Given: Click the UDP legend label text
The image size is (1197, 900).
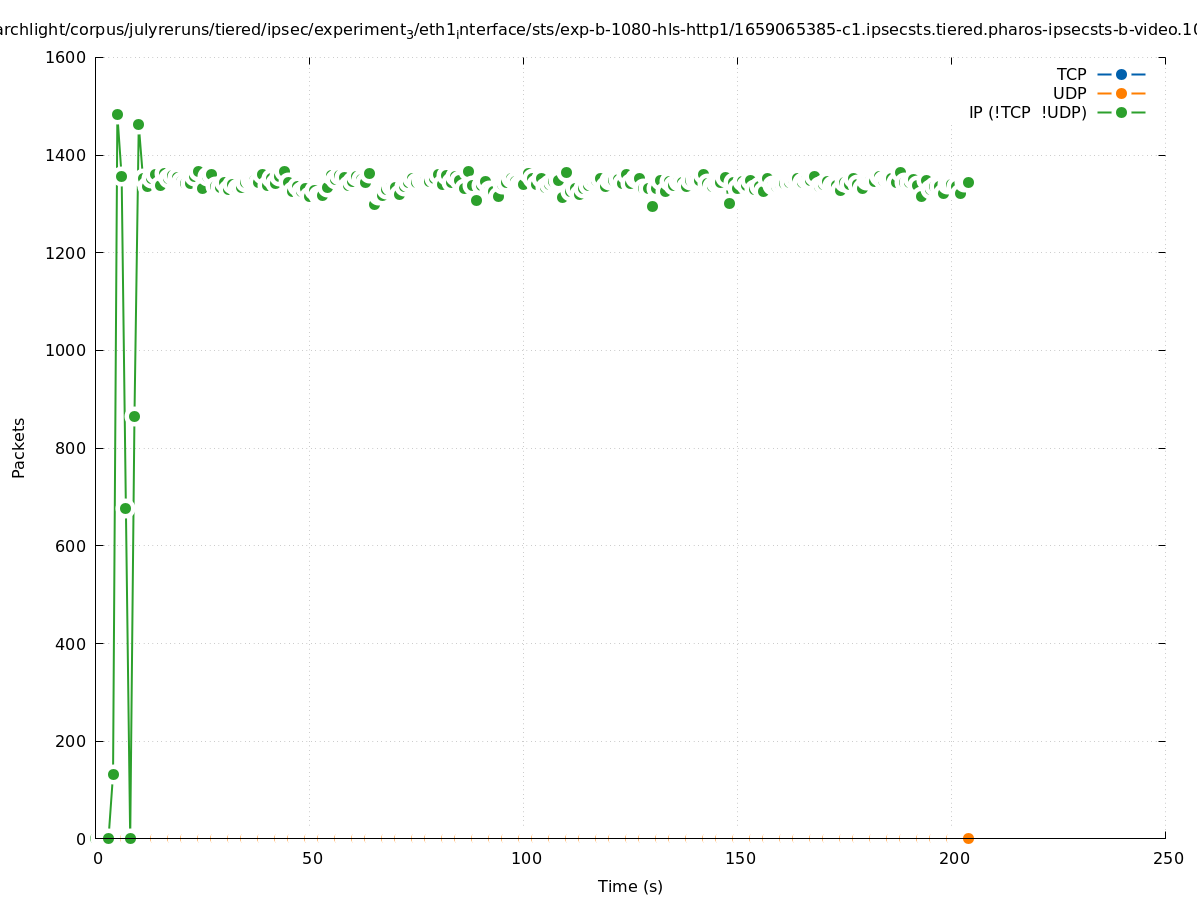Looking at the screenshot, I should [x=1069, y=93].
